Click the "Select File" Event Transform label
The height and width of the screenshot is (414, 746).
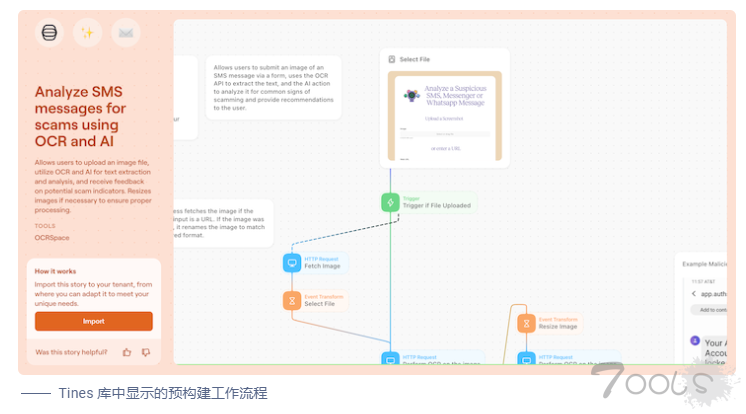pos(320,304)
